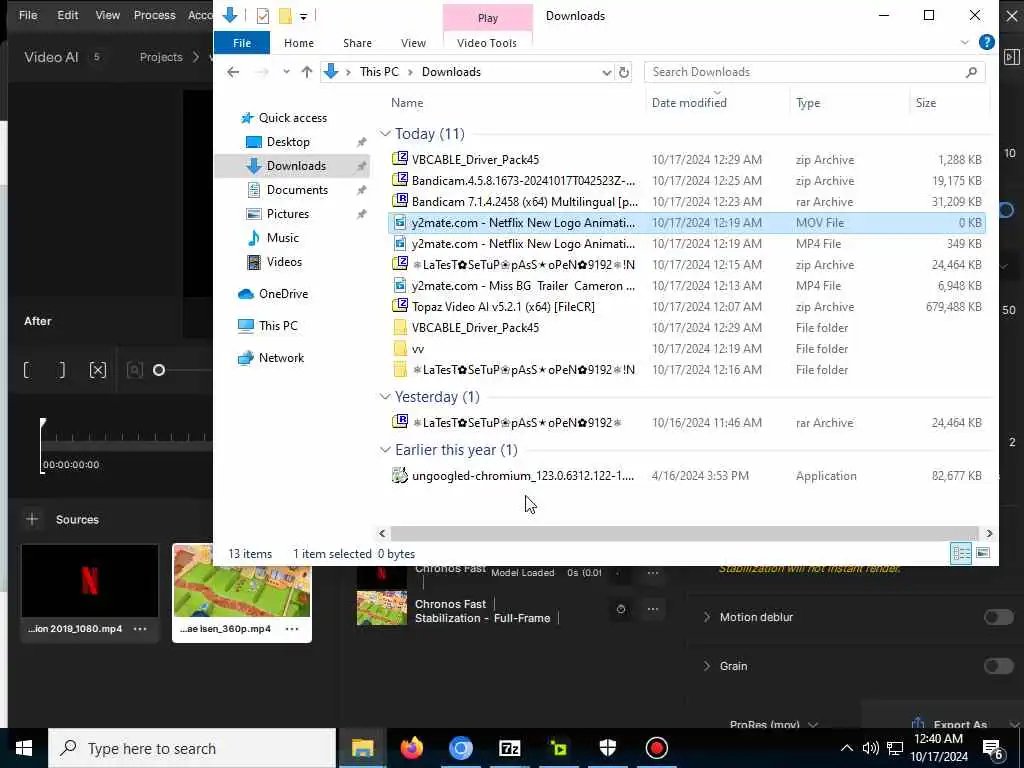The width and height of the screenshot is (1024, 768).
Task: Open notification center in system tray
Action: [993, 750]
